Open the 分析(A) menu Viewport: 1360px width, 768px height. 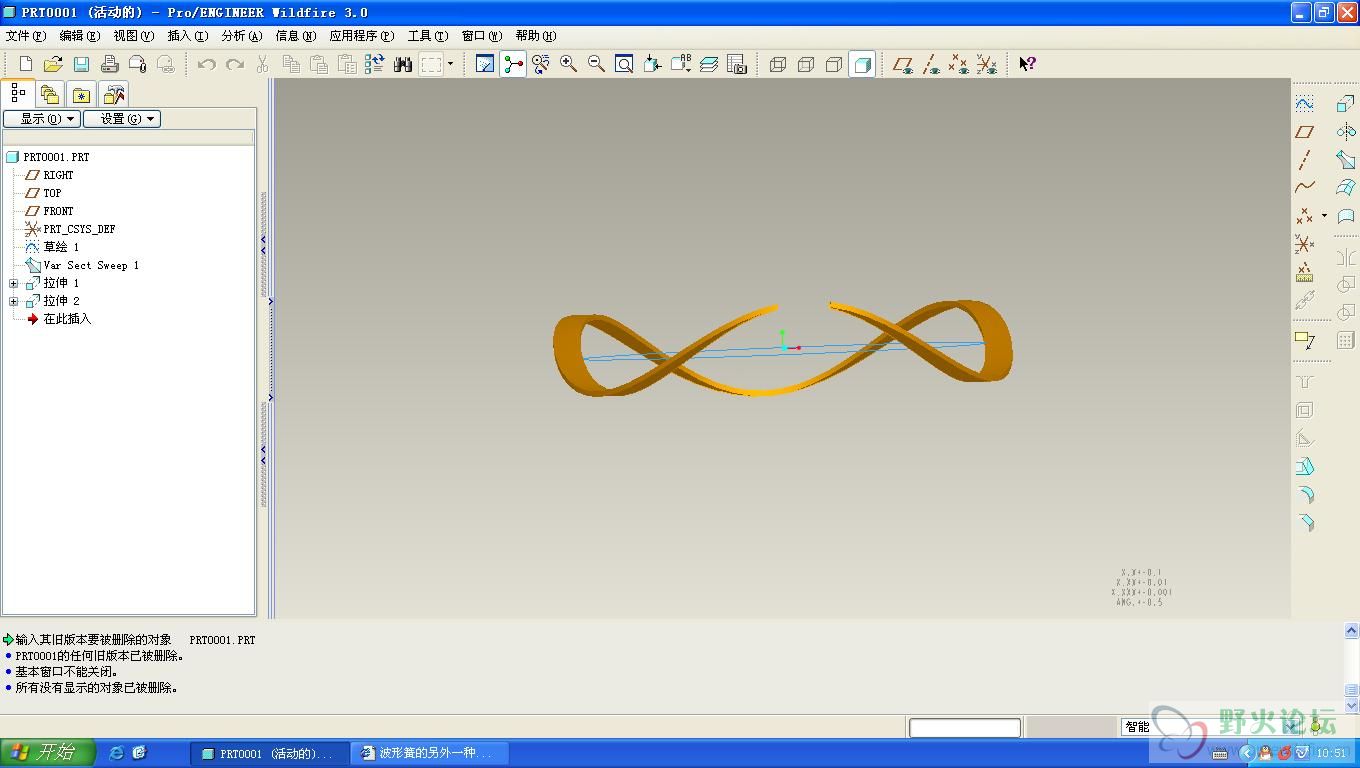tap(242, 36)
